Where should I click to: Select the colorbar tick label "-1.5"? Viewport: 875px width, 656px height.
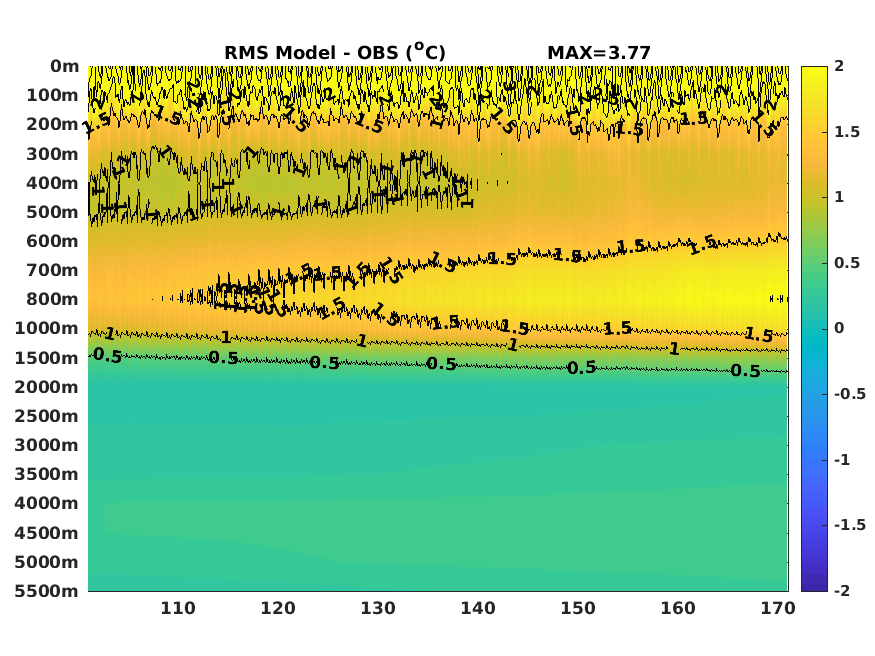[849, 525]
